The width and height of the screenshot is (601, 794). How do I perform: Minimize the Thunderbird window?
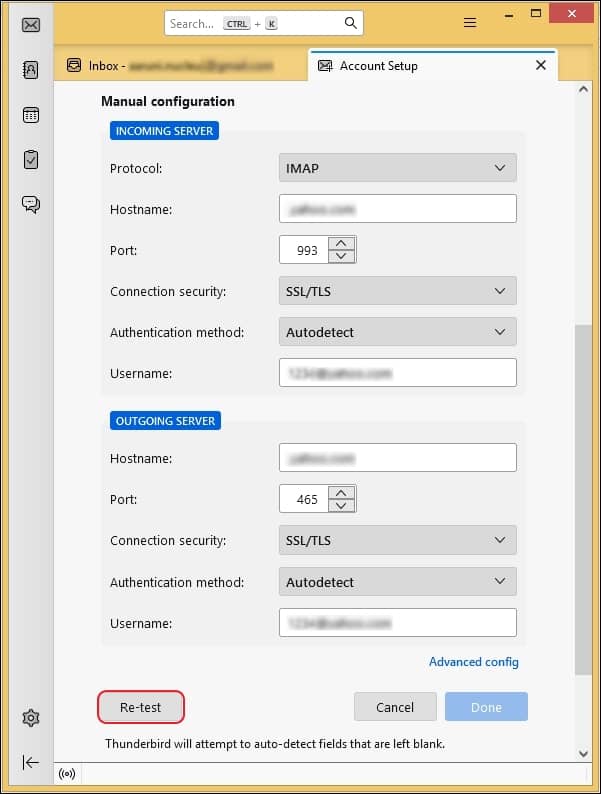(509, 15)
